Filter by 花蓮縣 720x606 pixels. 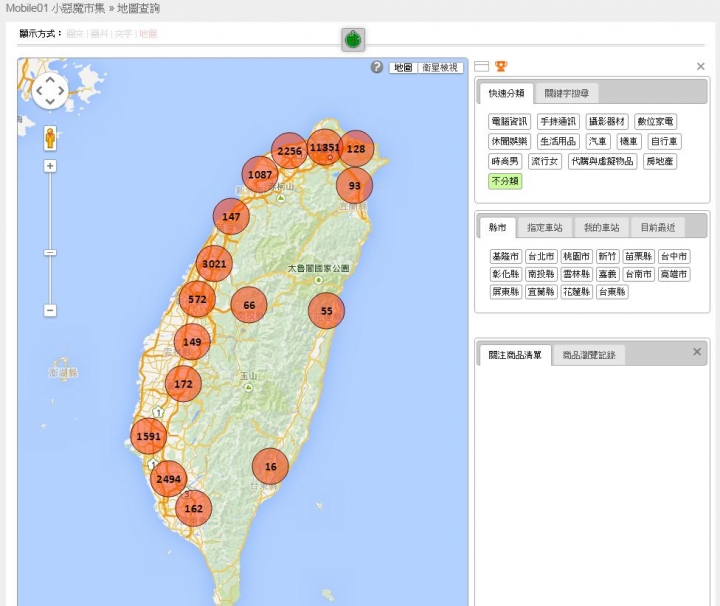[x=576, y=292]
